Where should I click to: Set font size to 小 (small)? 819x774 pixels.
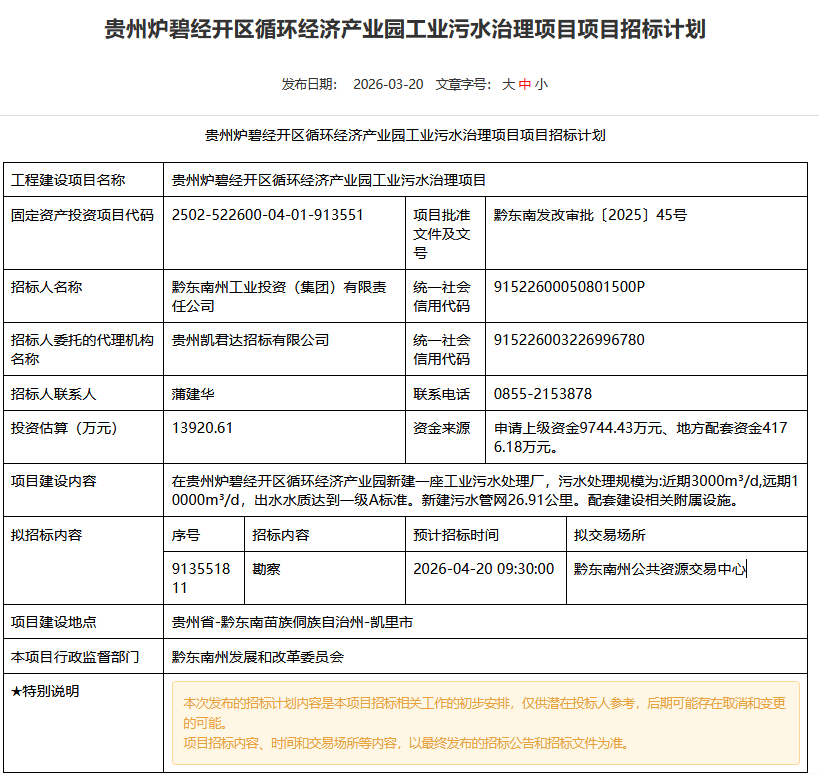tap(541, 85)
